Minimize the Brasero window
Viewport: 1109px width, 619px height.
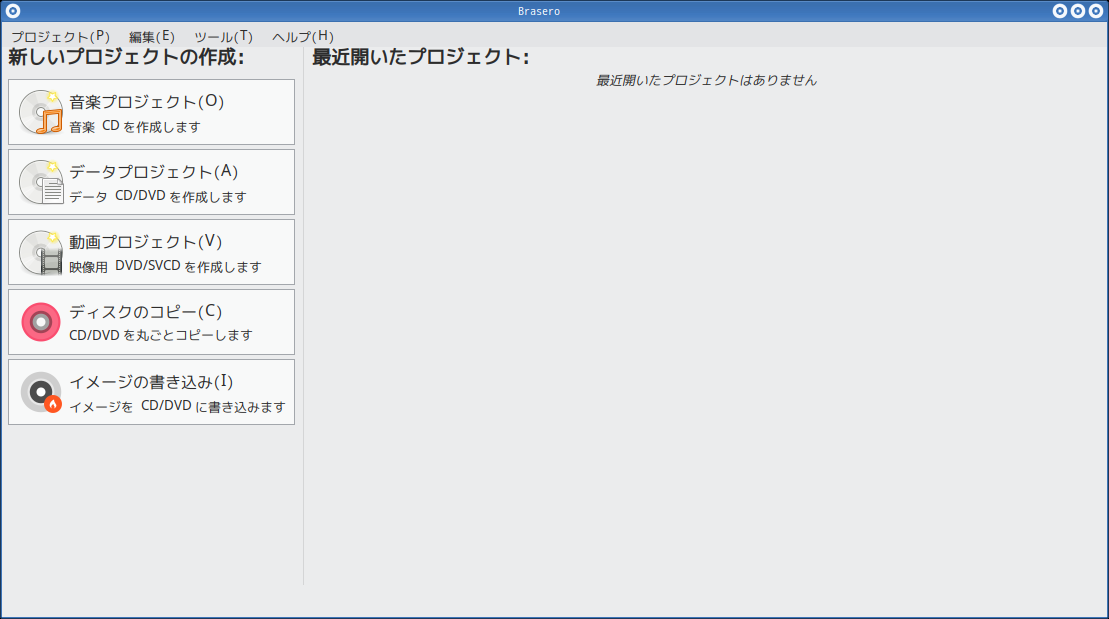coord(1059,11)
